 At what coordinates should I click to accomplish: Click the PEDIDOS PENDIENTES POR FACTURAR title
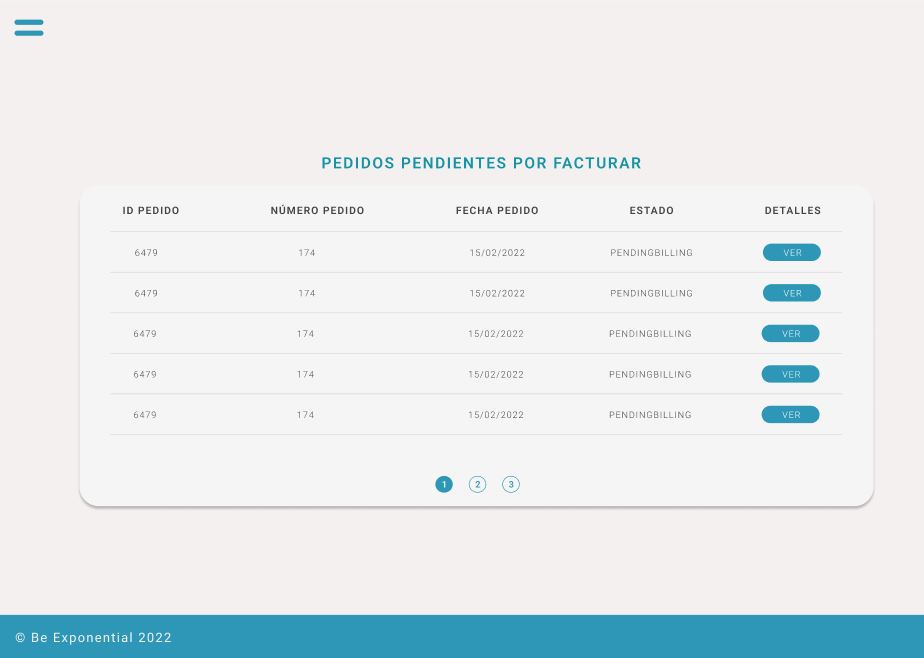tap(481, 163)
